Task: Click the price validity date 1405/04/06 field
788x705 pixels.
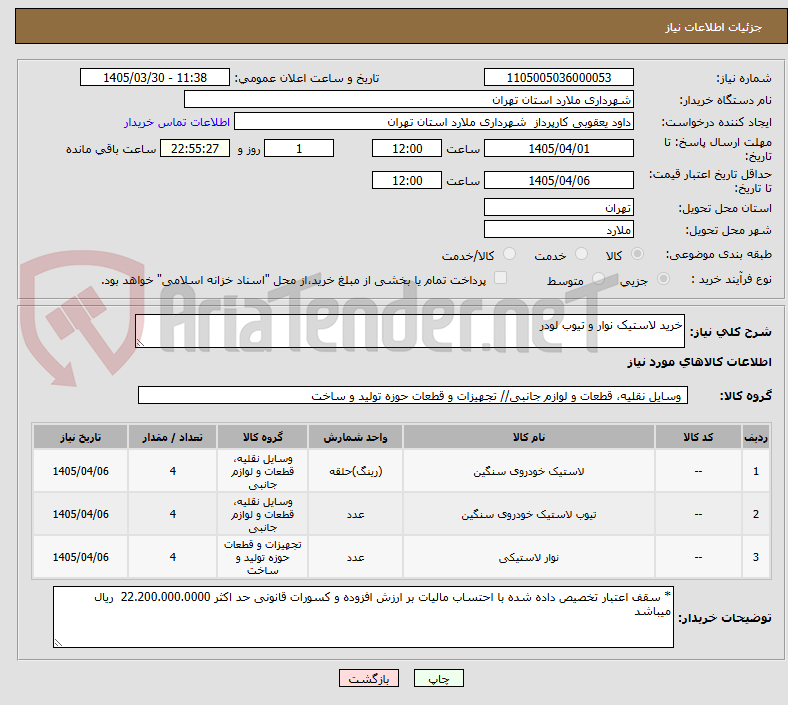Action: 558,180
